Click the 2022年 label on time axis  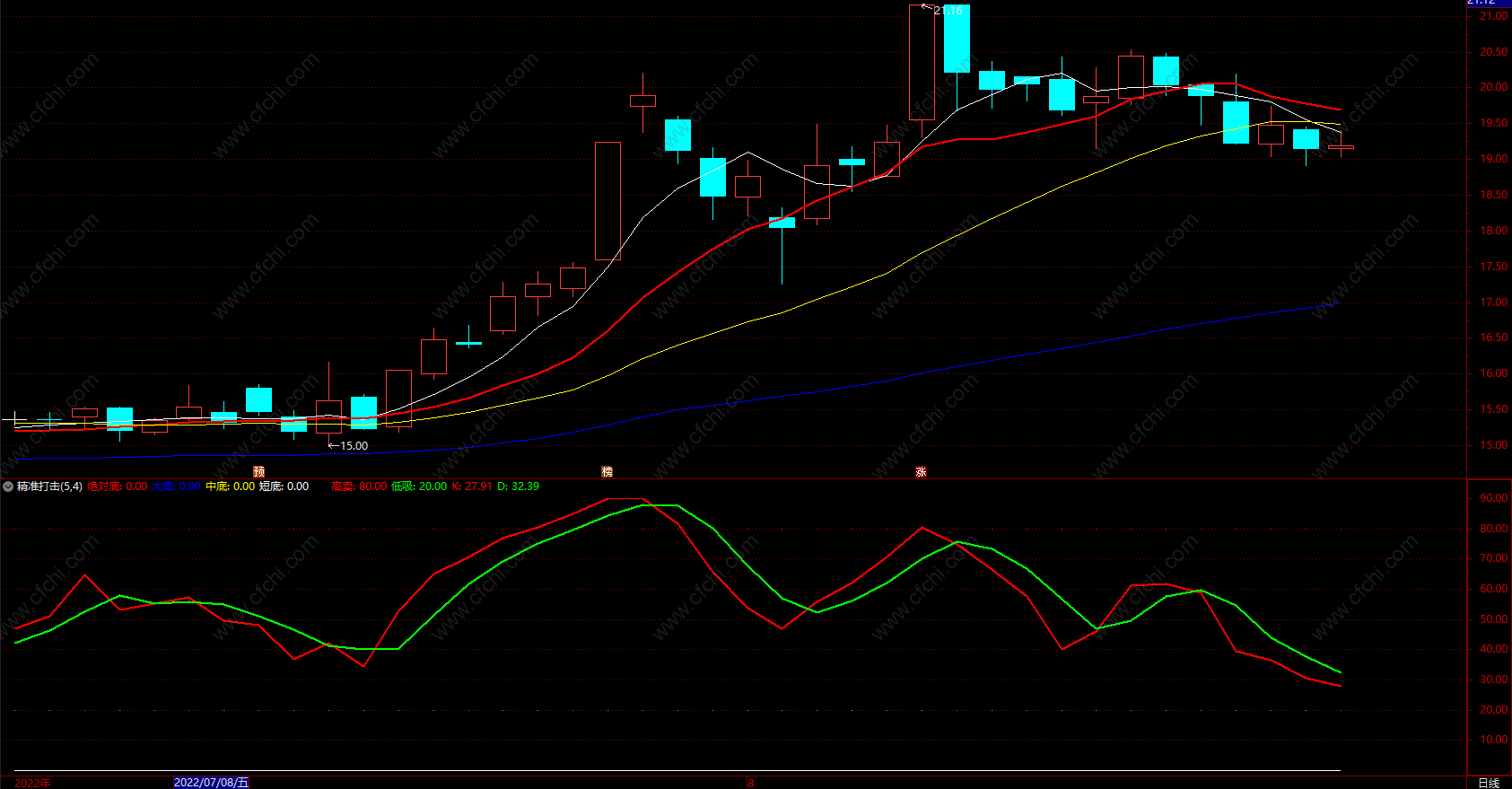click(x=32, y=783)
